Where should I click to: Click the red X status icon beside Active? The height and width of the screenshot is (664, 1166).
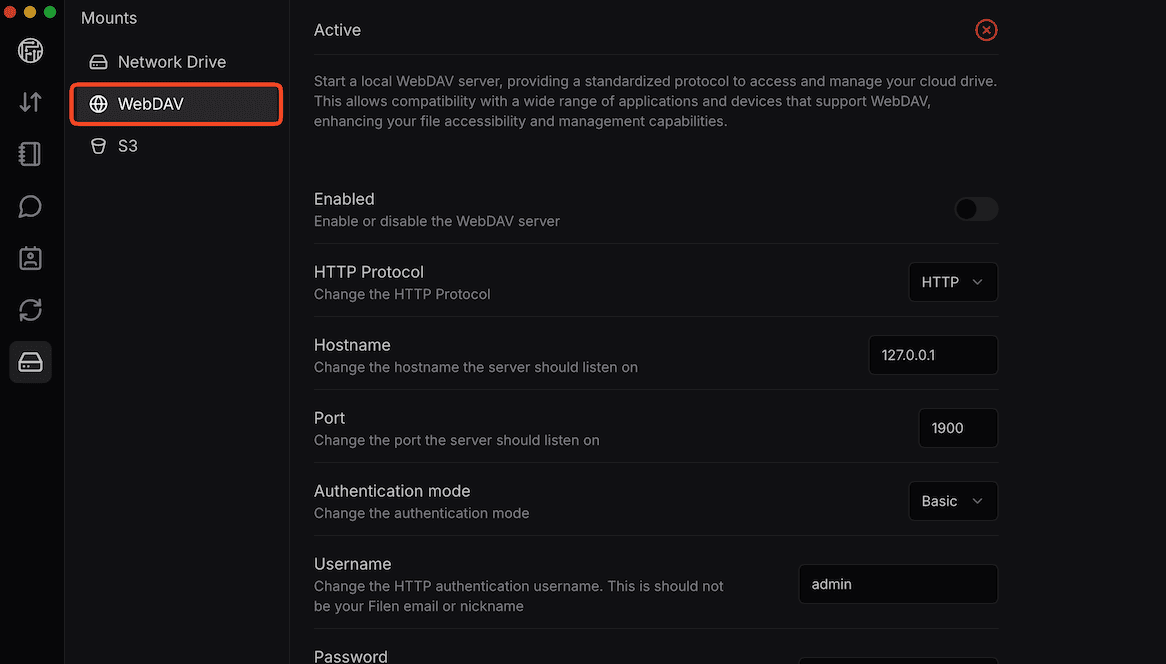(x=986, y=30)
